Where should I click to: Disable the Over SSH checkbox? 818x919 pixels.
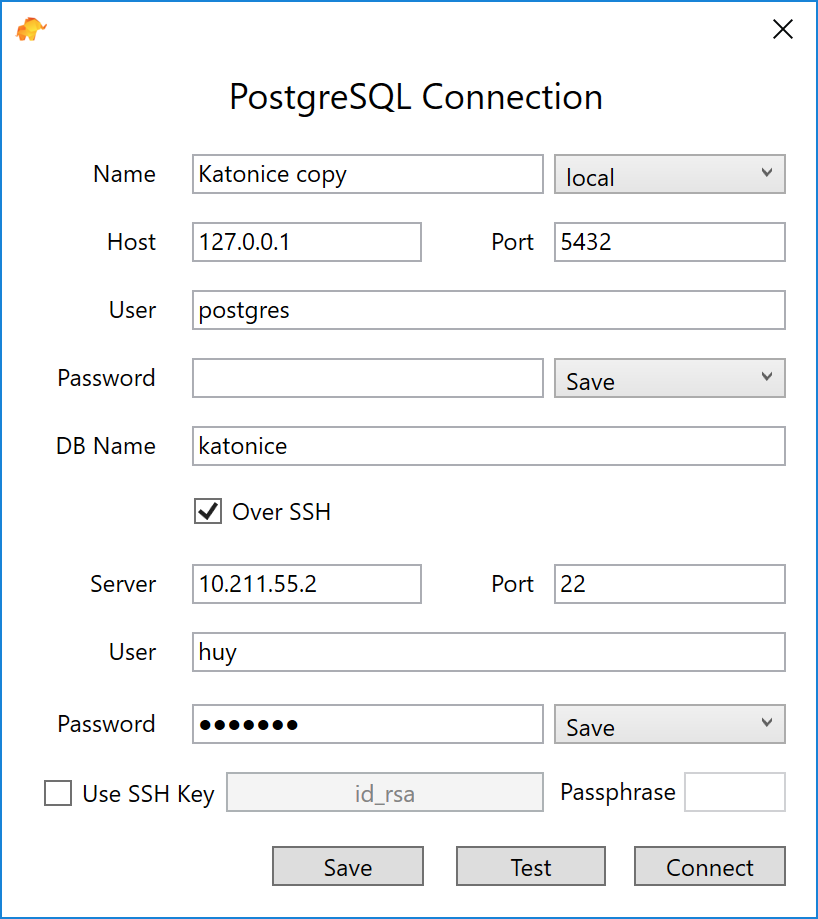(208, 511)
